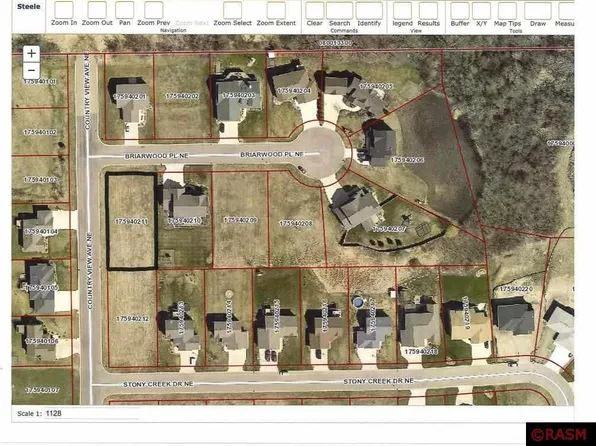Select the Zoom Out tool

coord(97,14)
